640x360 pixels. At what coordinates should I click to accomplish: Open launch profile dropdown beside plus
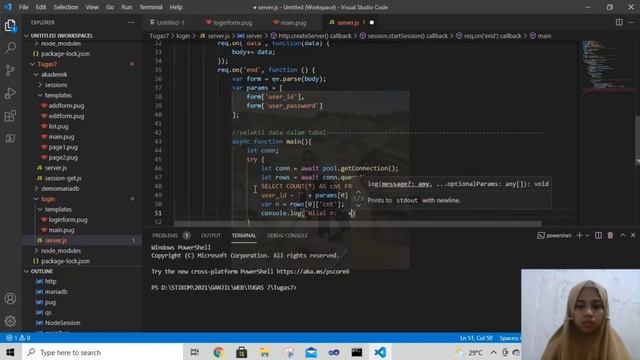click(587, 235)
